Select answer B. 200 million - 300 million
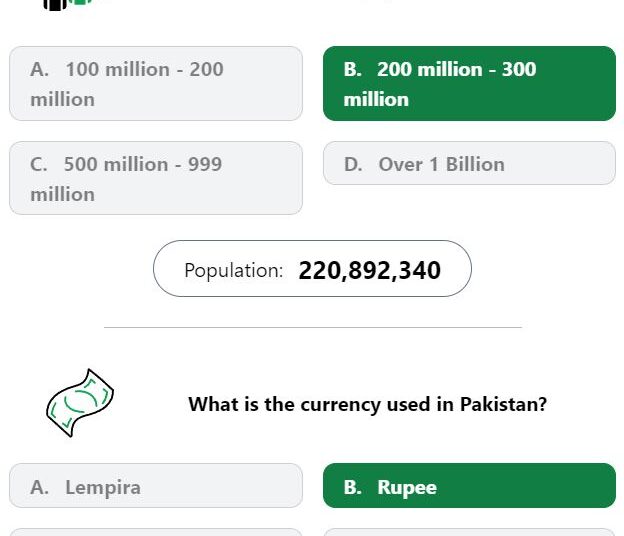The height and width of the screenshot is (536, 624). pos(469,84)
